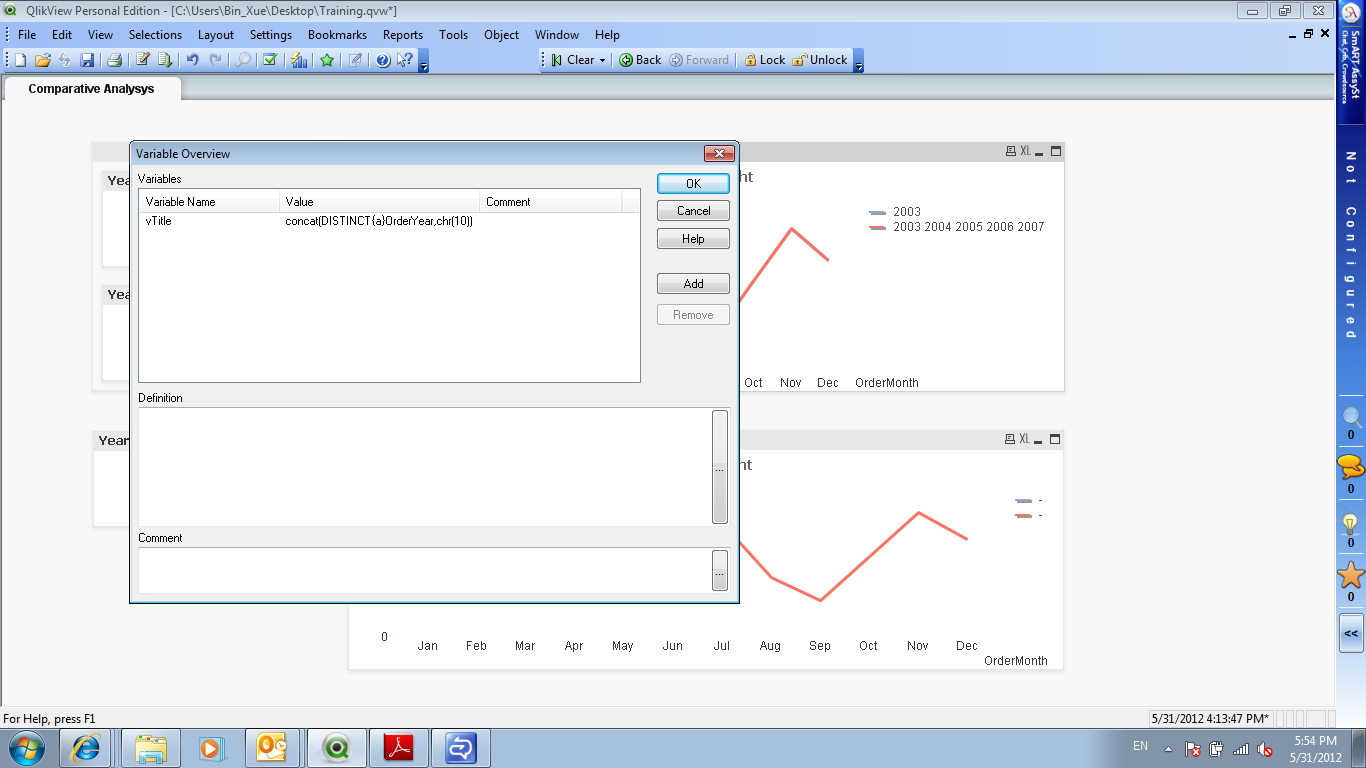Click the blue Help Topics icon
1366x768 pixels.
click(383, 60)
